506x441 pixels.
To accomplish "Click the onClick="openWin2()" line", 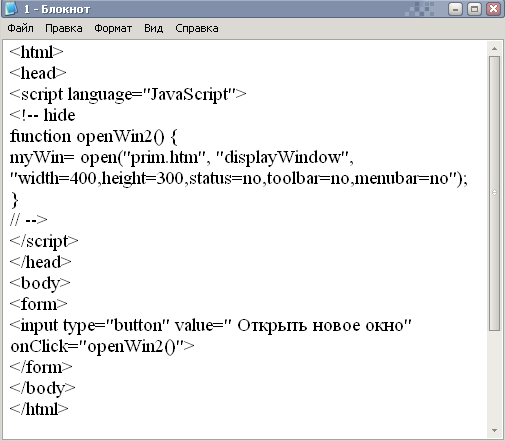I will pos(102,347).
